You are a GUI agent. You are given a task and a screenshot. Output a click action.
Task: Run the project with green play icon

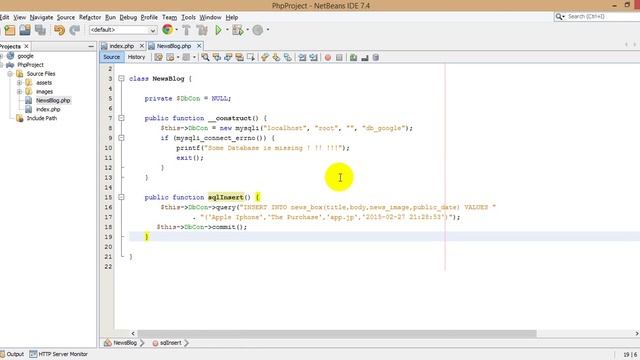pyautogui.click(x=218, y=30)
